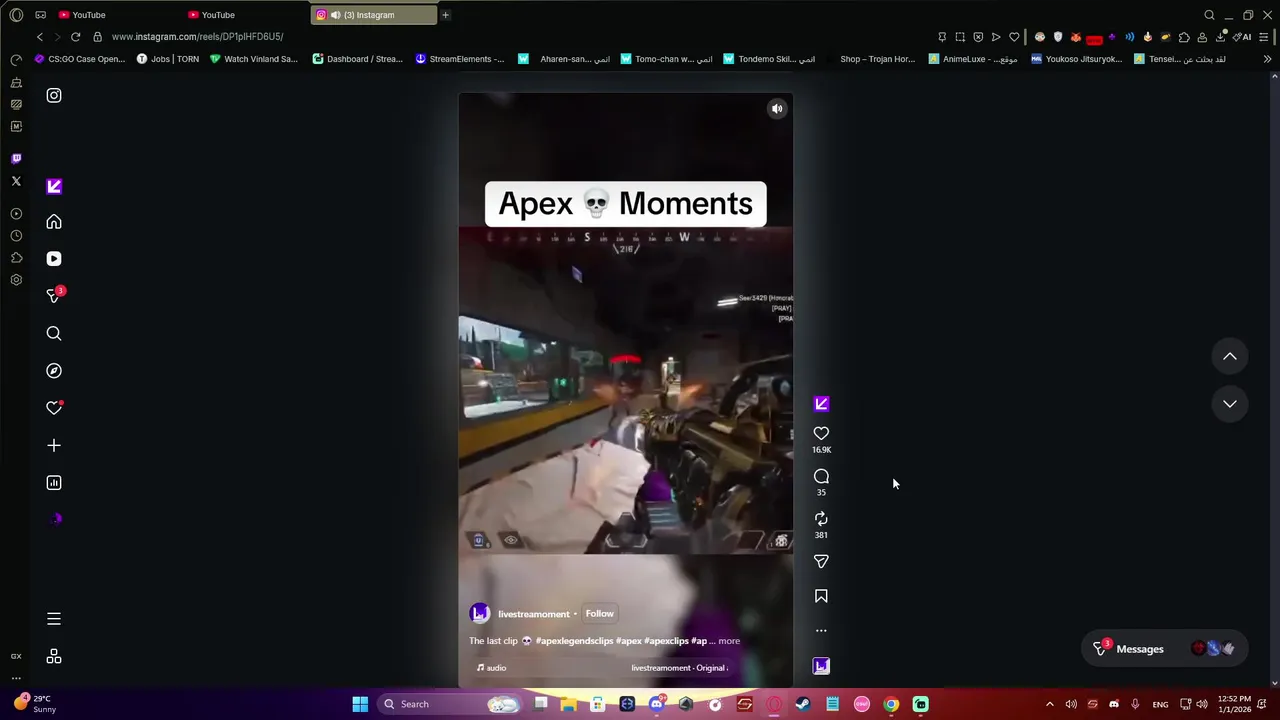Open the Instagram logo home link
This screenshot has height=720, width=1280.
(54, 96)
